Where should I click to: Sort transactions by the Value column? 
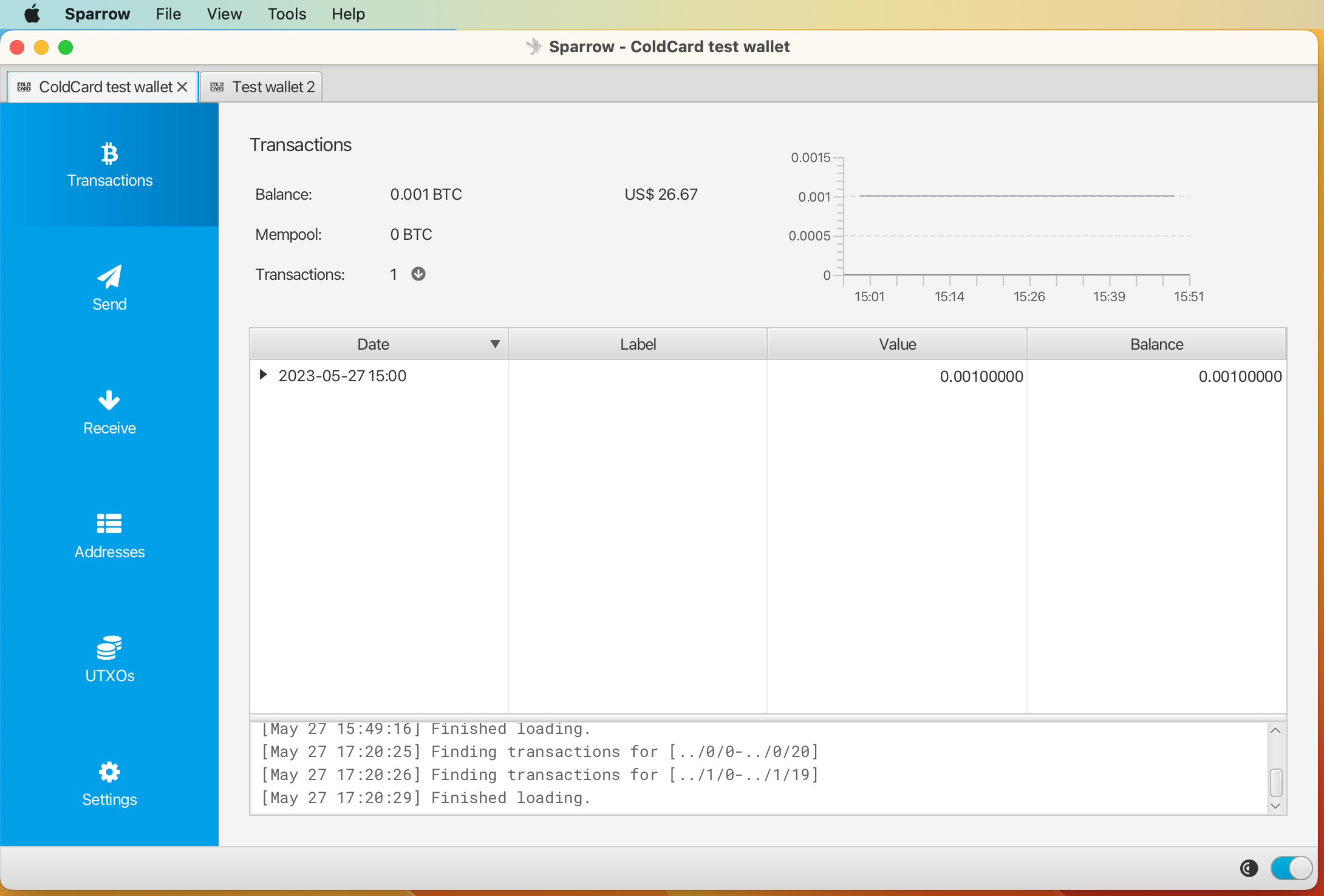897,344
